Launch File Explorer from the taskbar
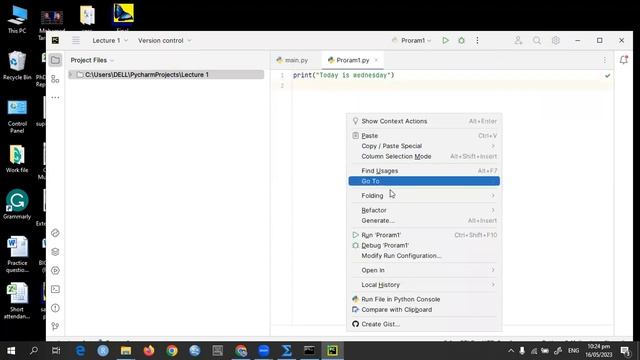The height and width of the screenshot is (360, 640). point(126,351)
